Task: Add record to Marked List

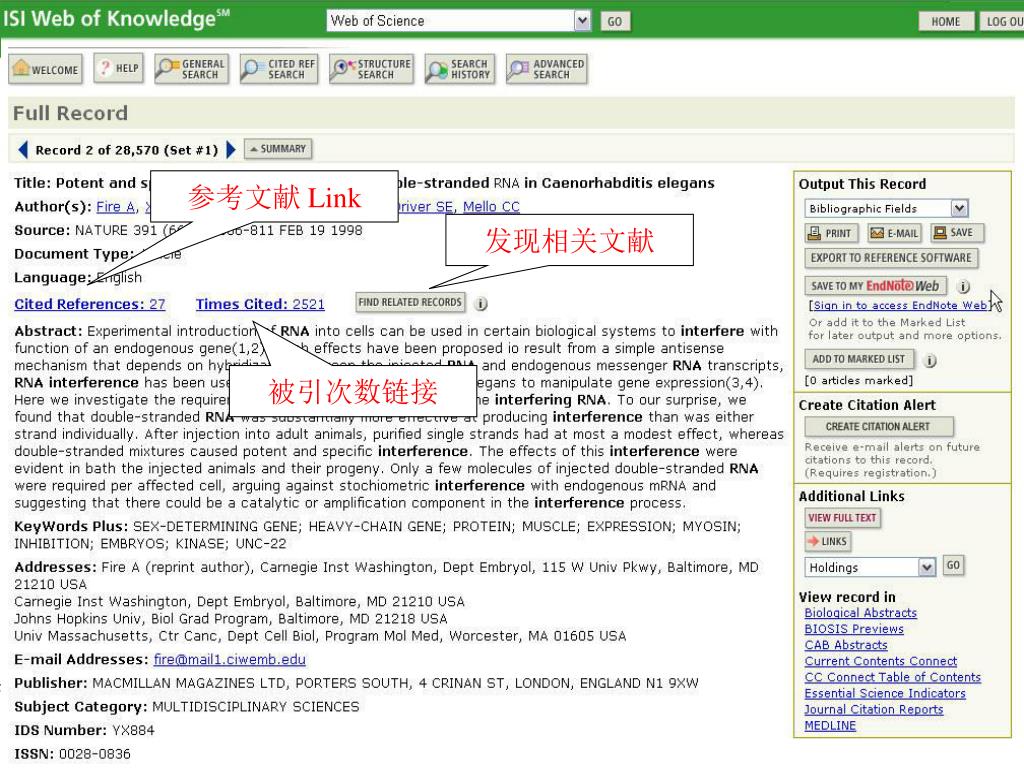Action: point(859,359)
